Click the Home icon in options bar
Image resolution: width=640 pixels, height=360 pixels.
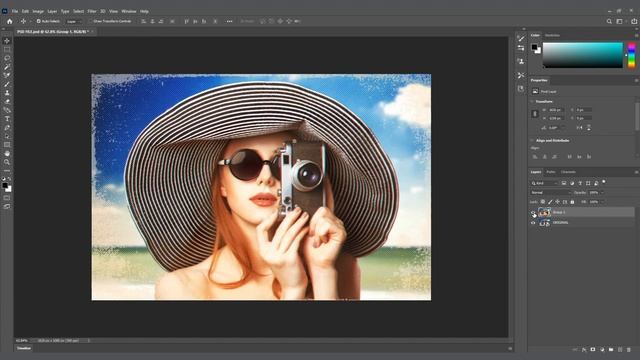(x=10, y=21)
